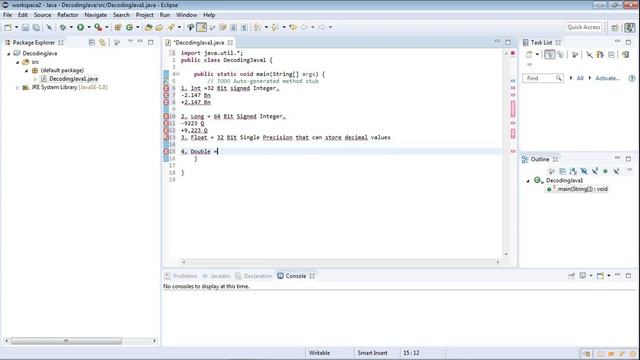This screenshot has width=640, height=360.
Task: Collapse all in Package Explorer
Action: (92, 42)
